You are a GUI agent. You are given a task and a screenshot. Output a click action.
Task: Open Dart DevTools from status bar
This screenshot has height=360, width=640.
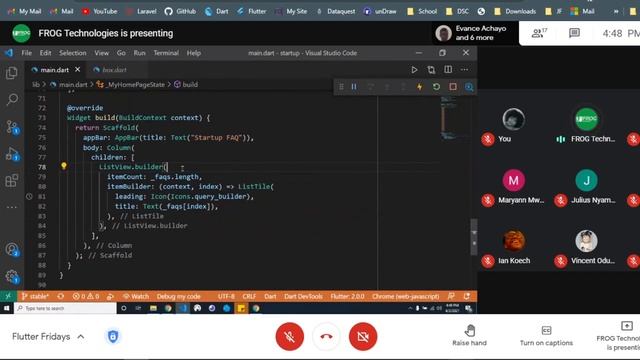click(x=303, y=296)
